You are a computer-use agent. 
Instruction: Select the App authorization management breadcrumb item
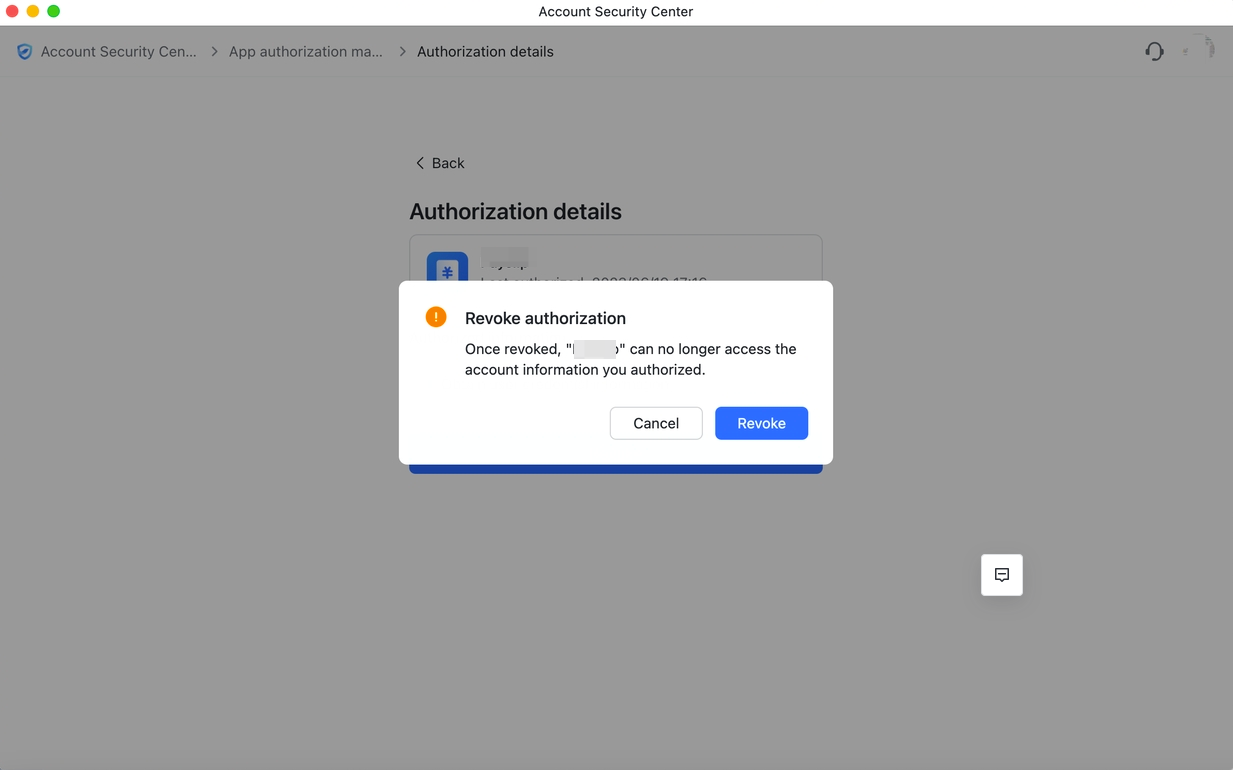(306, 51)
